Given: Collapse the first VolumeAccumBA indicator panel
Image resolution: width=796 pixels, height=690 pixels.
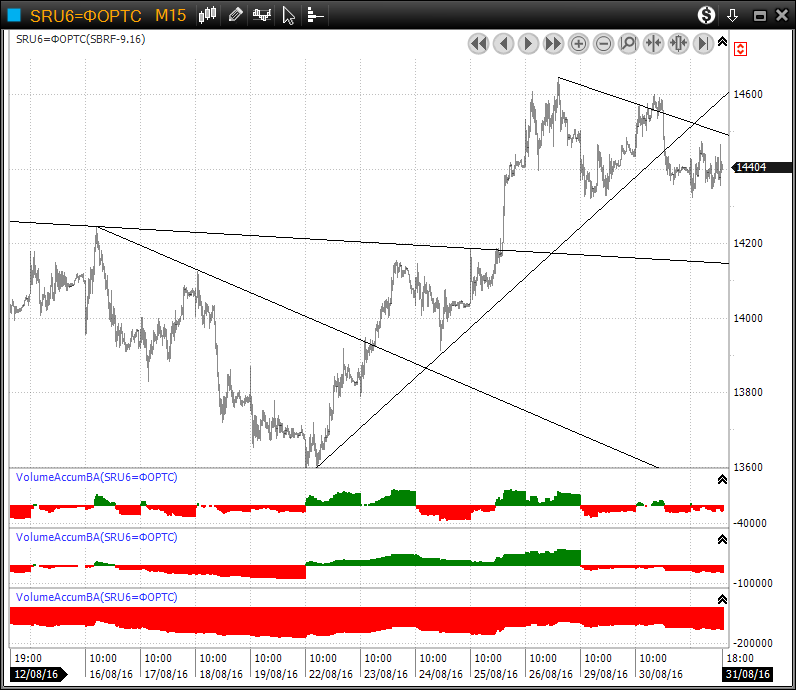Looking at the screenshot, I should point(722,480).
